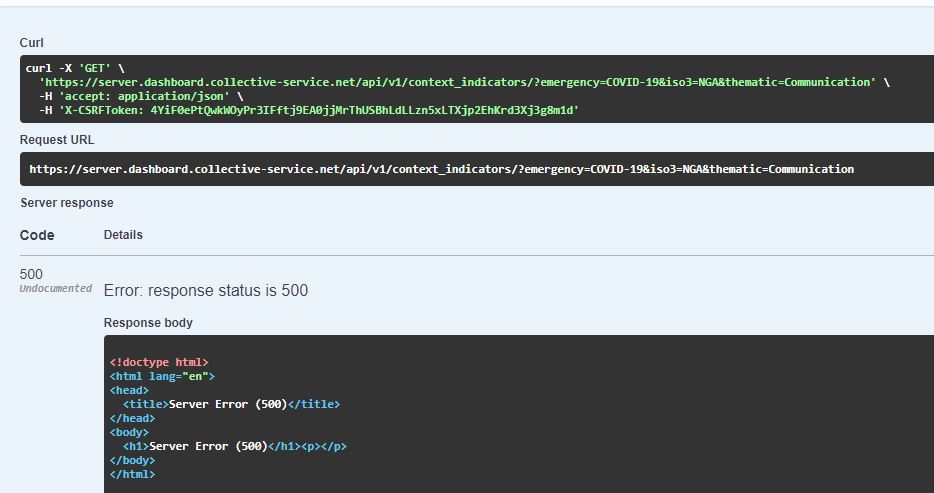Click the Request URL value box
Screen dimensions: 934x493
[x=477, y=169]
